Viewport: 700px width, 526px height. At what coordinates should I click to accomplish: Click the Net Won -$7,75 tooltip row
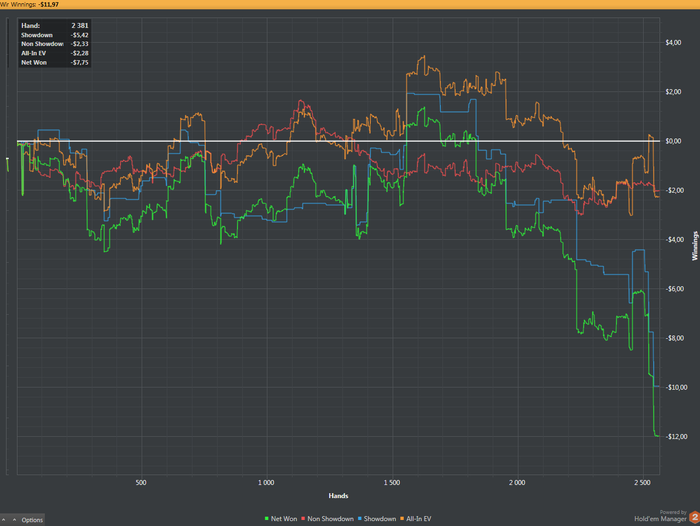coord(54,63)
